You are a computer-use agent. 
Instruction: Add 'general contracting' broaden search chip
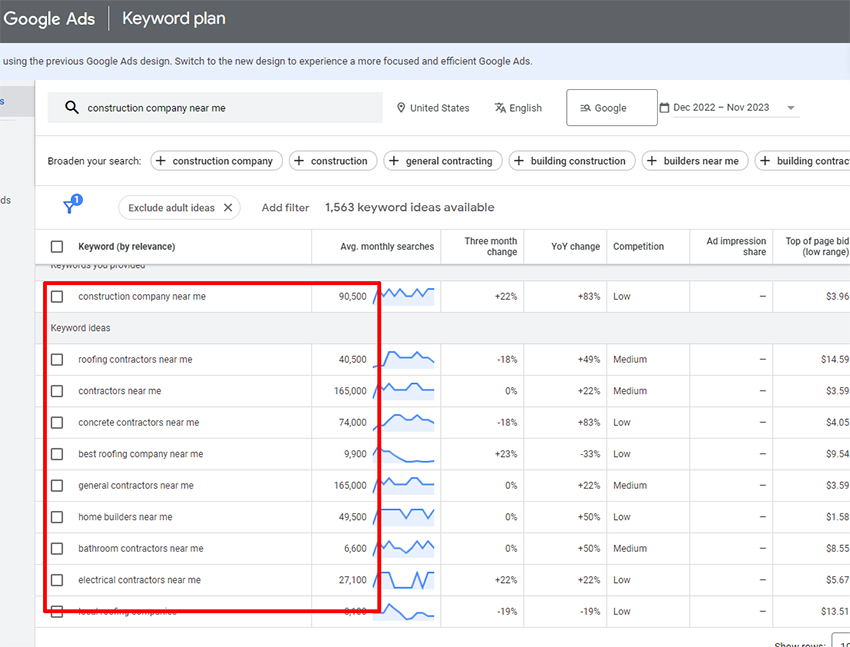(x=443, y=161)
